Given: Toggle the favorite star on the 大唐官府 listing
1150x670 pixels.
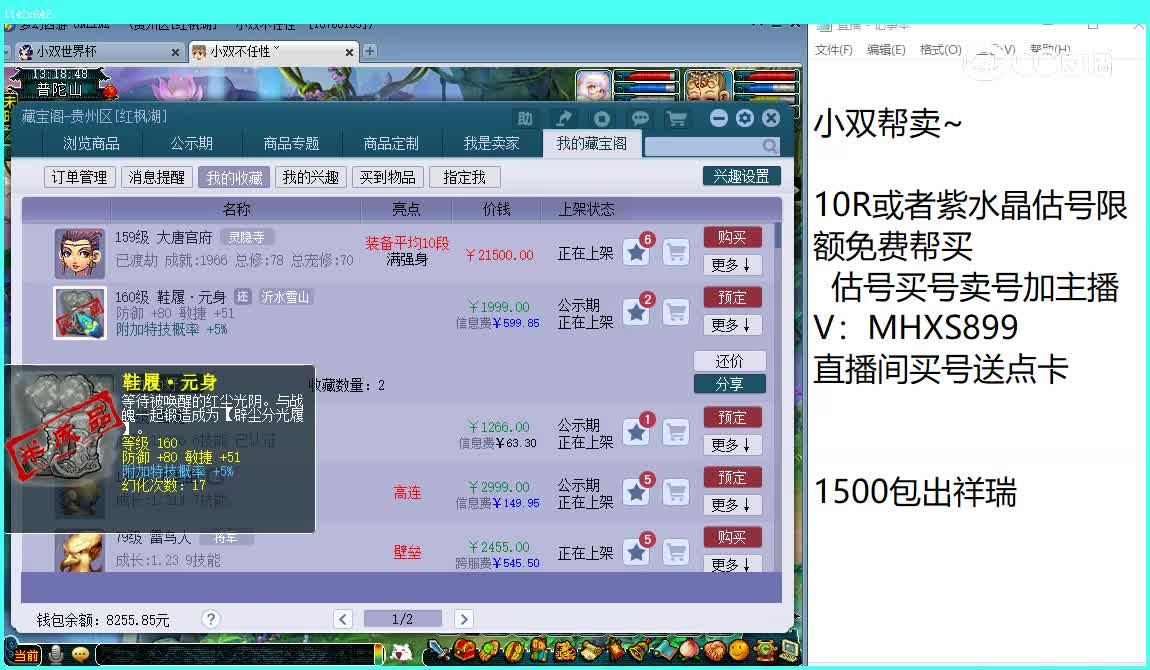Looking at the screenshot, I should pyautogui.click(x=636, y=252).
